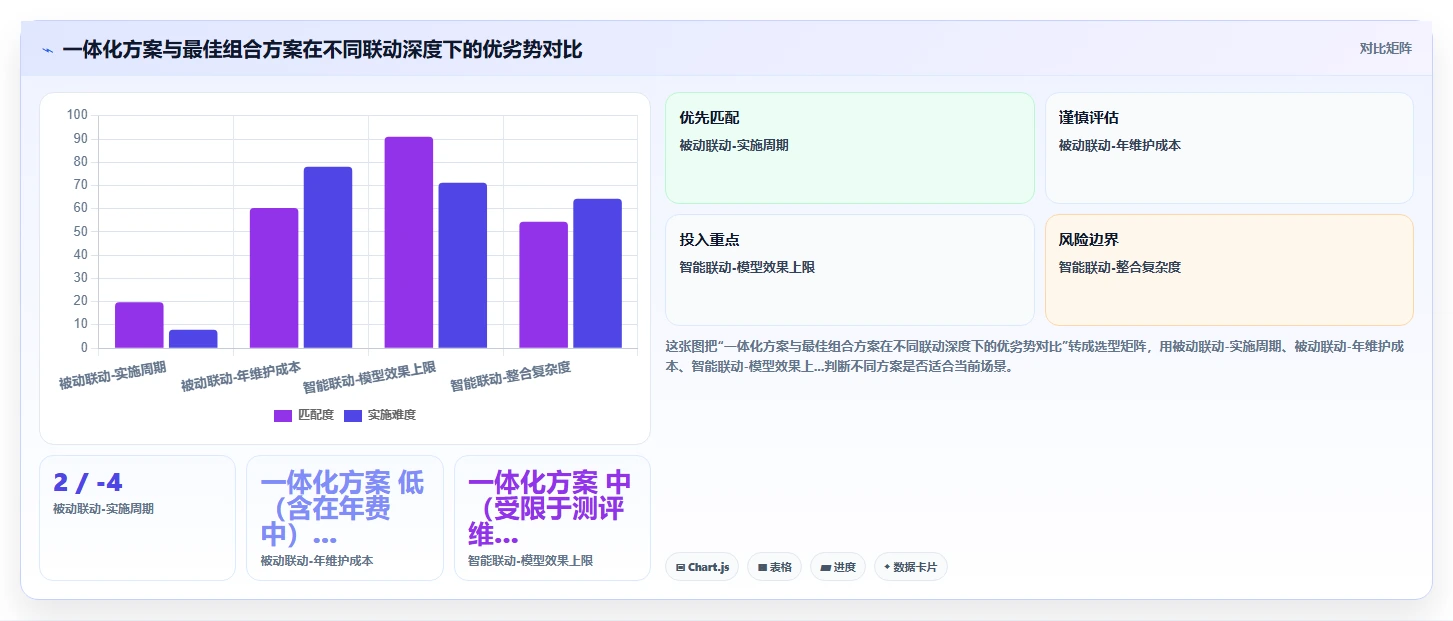The height and width of the screenshot is (621, 1453).
Task: Click the y-axis value 50
Action: [81, 231]
